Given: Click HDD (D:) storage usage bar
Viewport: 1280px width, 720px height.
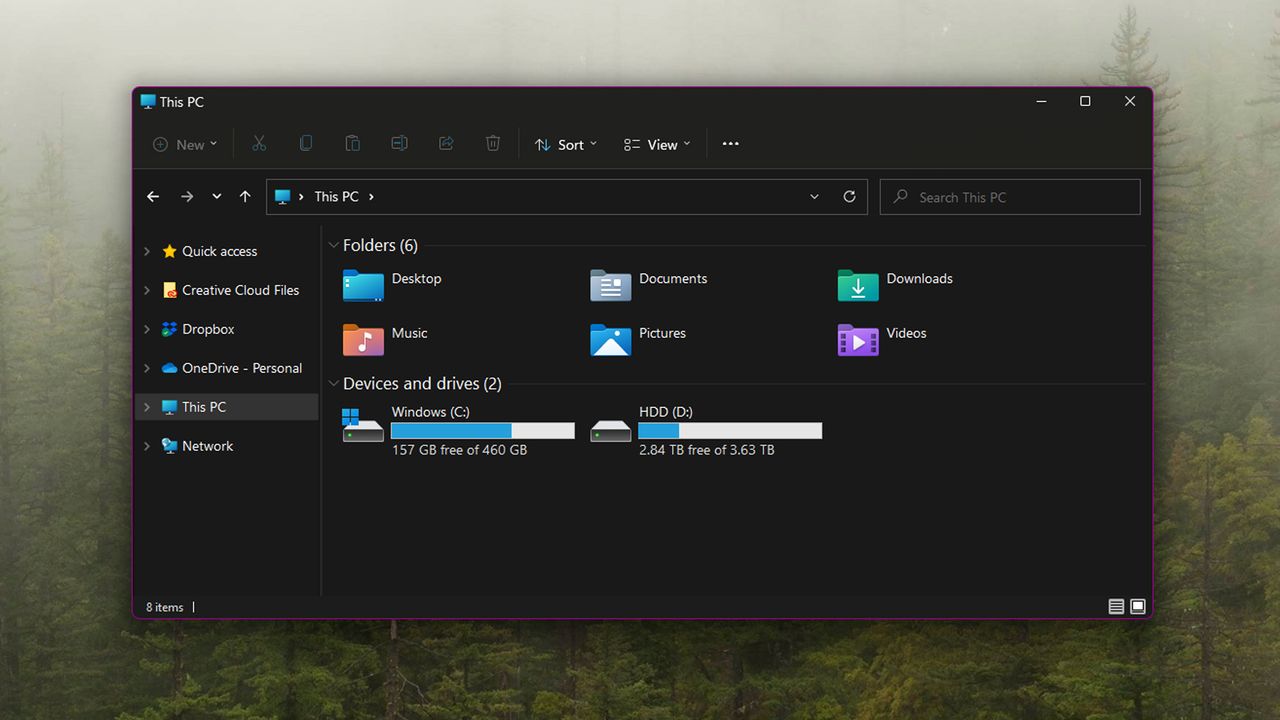Looking at the screenshot, I should click(x=730, y=431).
